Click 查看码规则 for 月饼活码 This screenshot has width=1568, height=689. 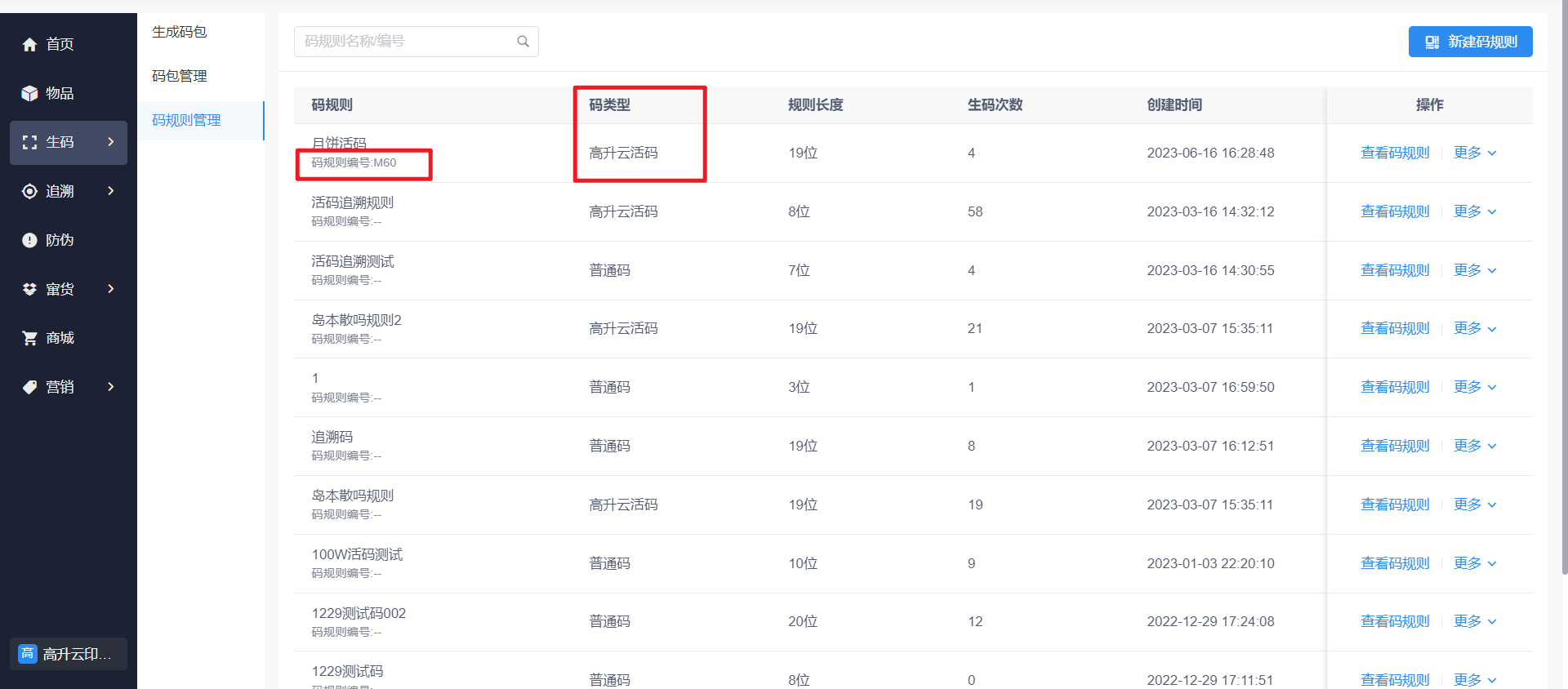click(1395, 153)
